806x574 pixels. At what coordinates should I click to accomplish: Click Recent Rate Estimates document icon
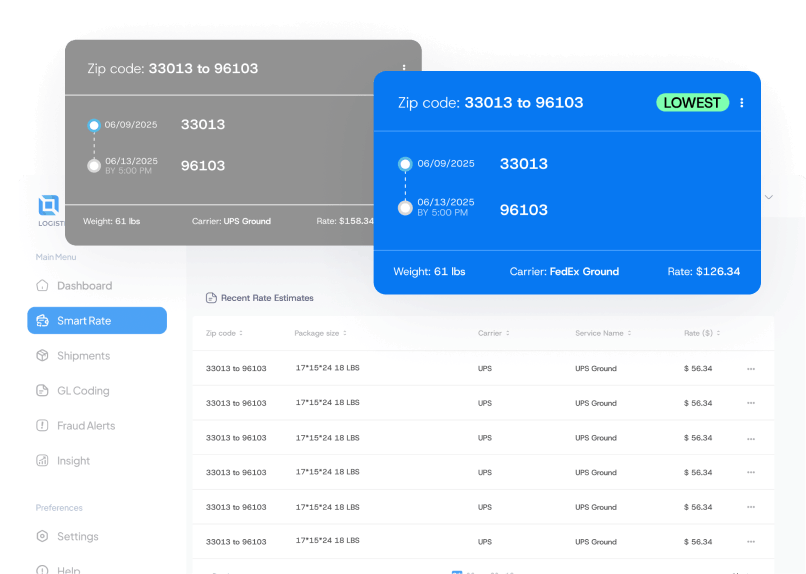pyautogui.click(x=211, y=298)
